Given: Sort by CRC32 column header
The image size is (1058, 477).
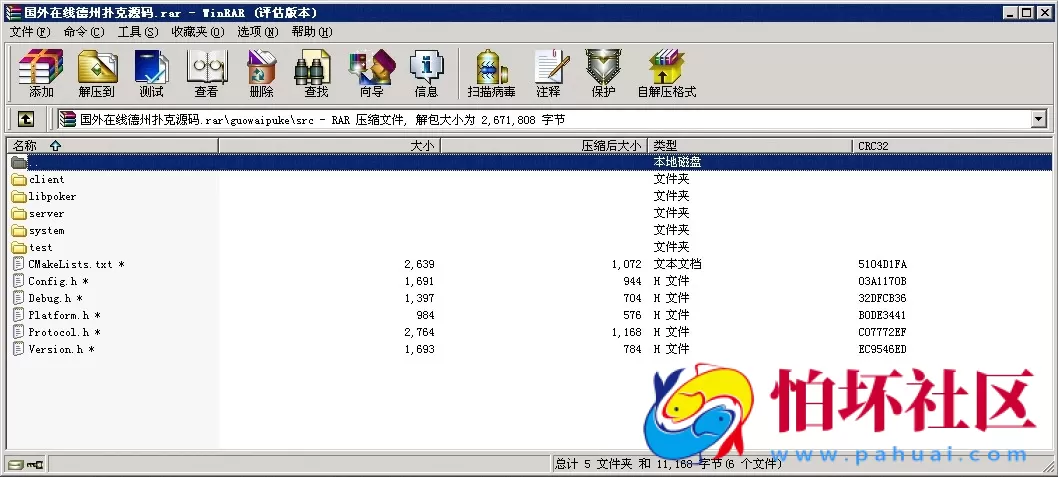Looking at the screenshot, I should [x=952, y=145].
